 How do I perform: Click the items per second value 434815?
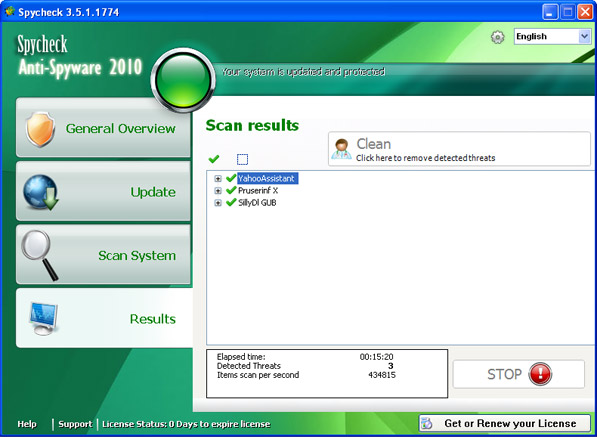[x=382, y=375]
